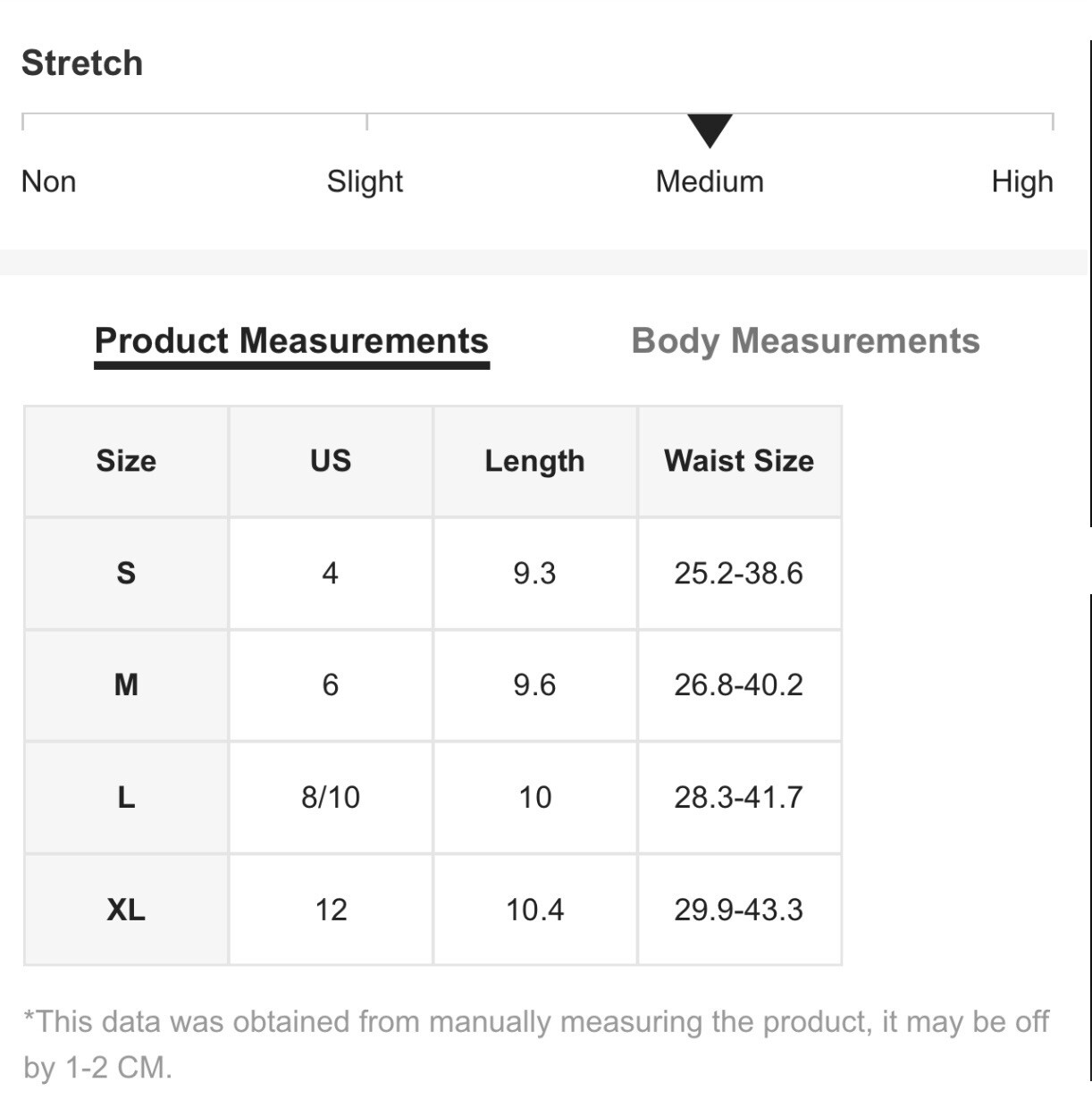Screen dimensions: 1092x1116
Task: Click the Size column header
Action: (126, 461)
